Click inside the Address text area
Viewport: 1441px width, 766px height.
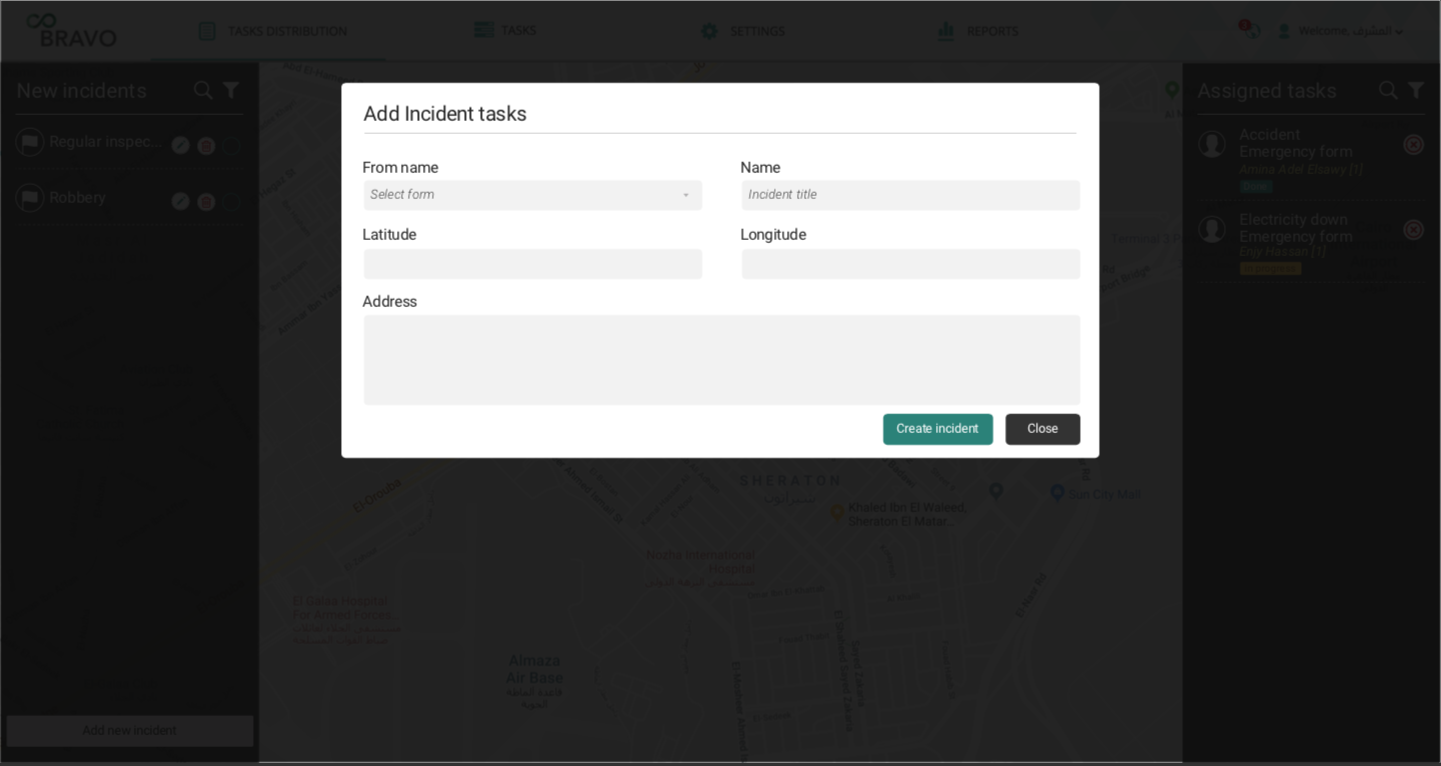pos(721,360)
